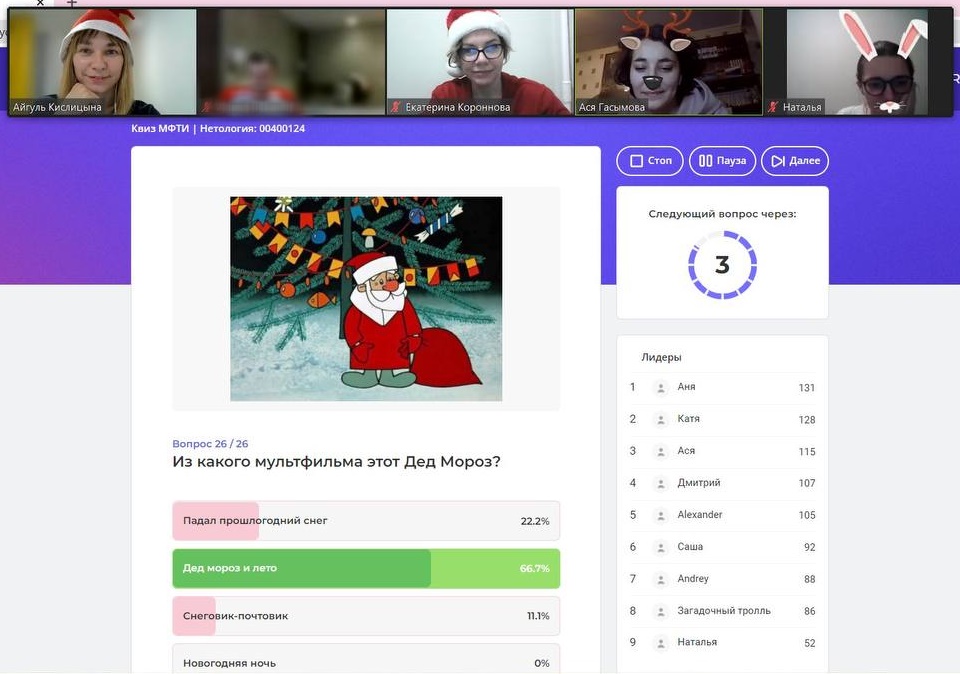Click the skip-forward icon on the Далее control

pos(776,160)
